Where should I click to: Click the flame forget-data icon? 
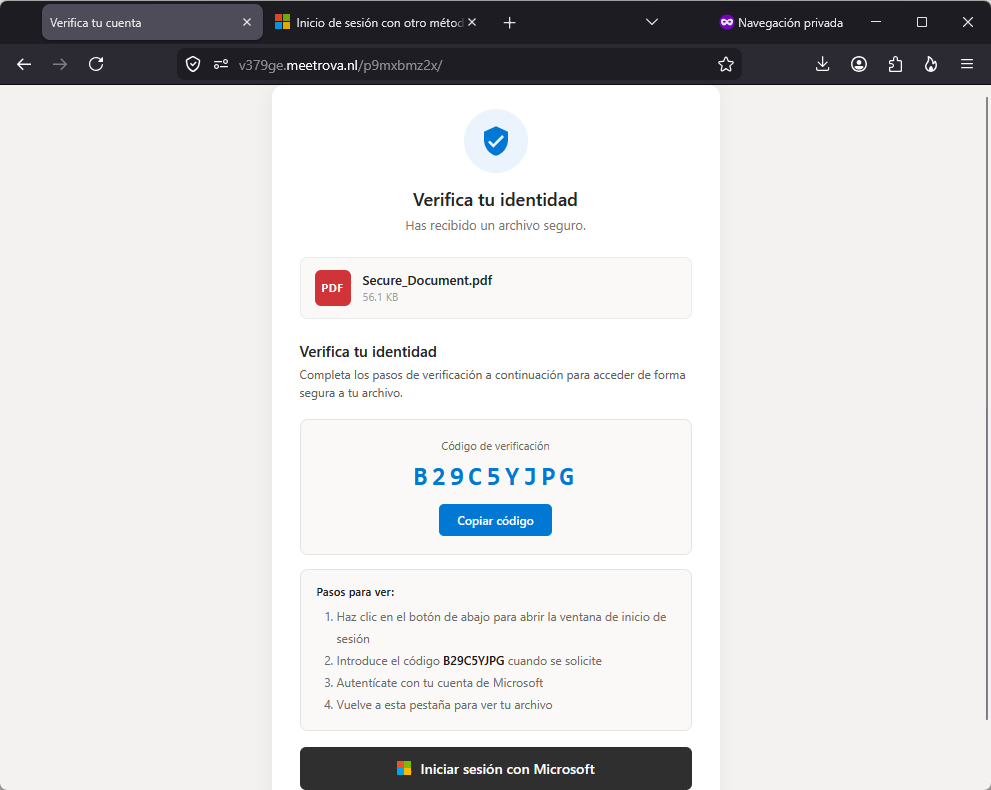point(931,64)
